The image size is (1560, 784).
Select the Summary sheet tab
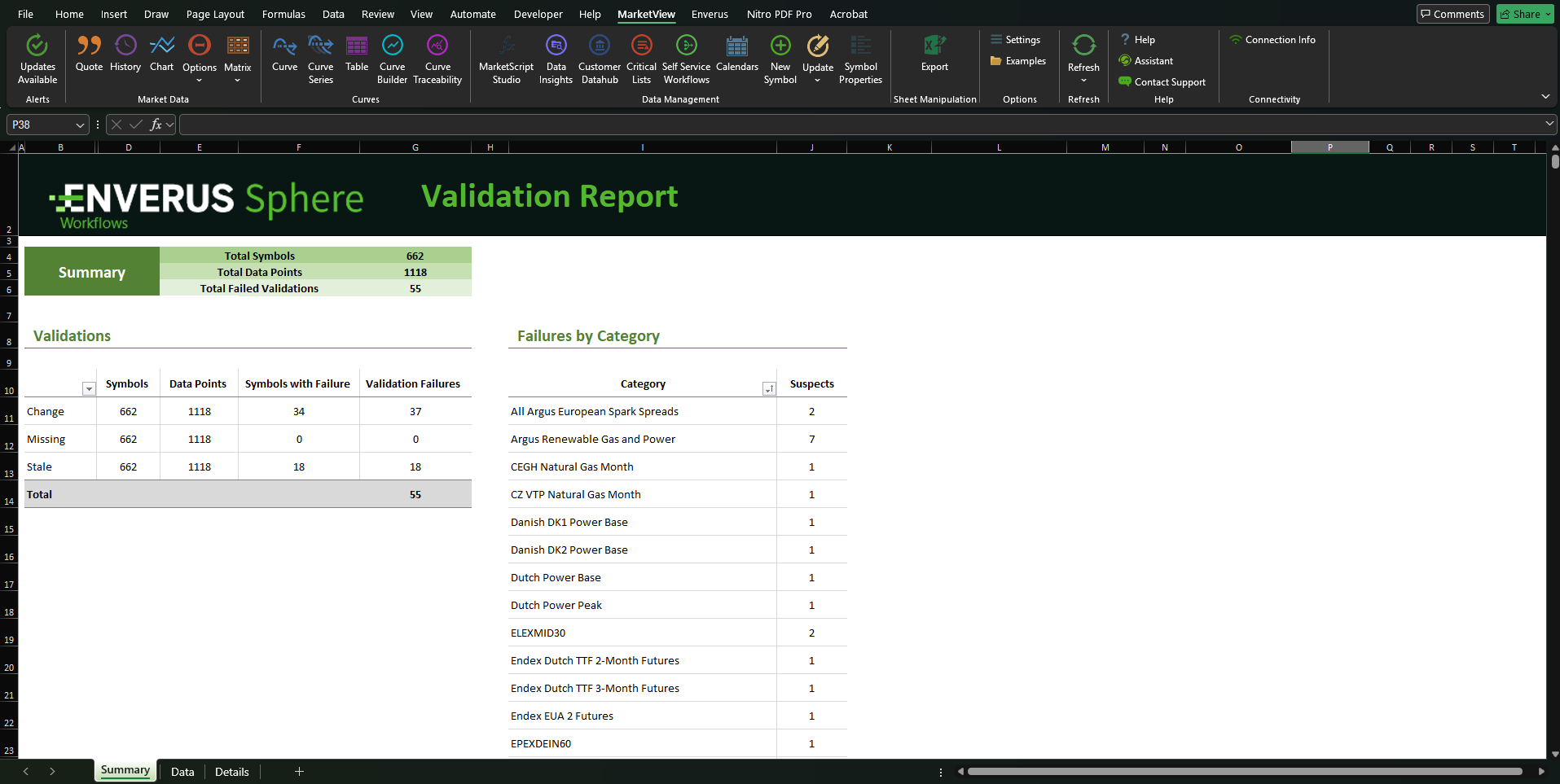click(125, 771)
